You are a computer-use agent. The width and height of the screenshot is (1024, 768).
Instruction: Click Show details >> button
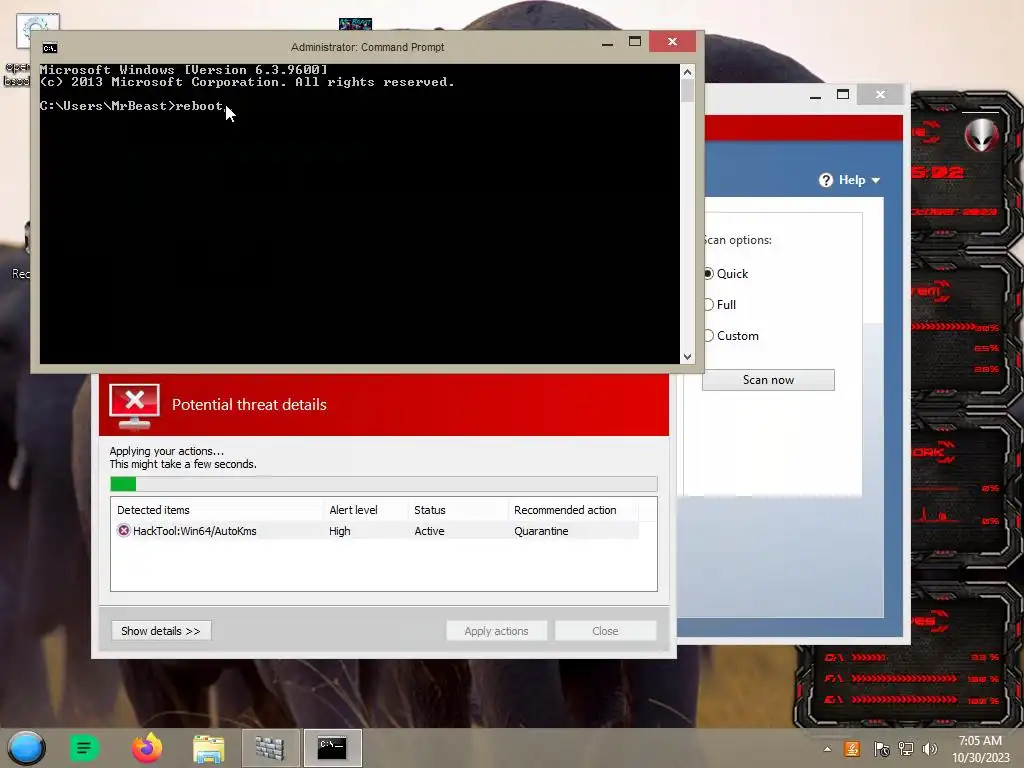tap(161, 631)
